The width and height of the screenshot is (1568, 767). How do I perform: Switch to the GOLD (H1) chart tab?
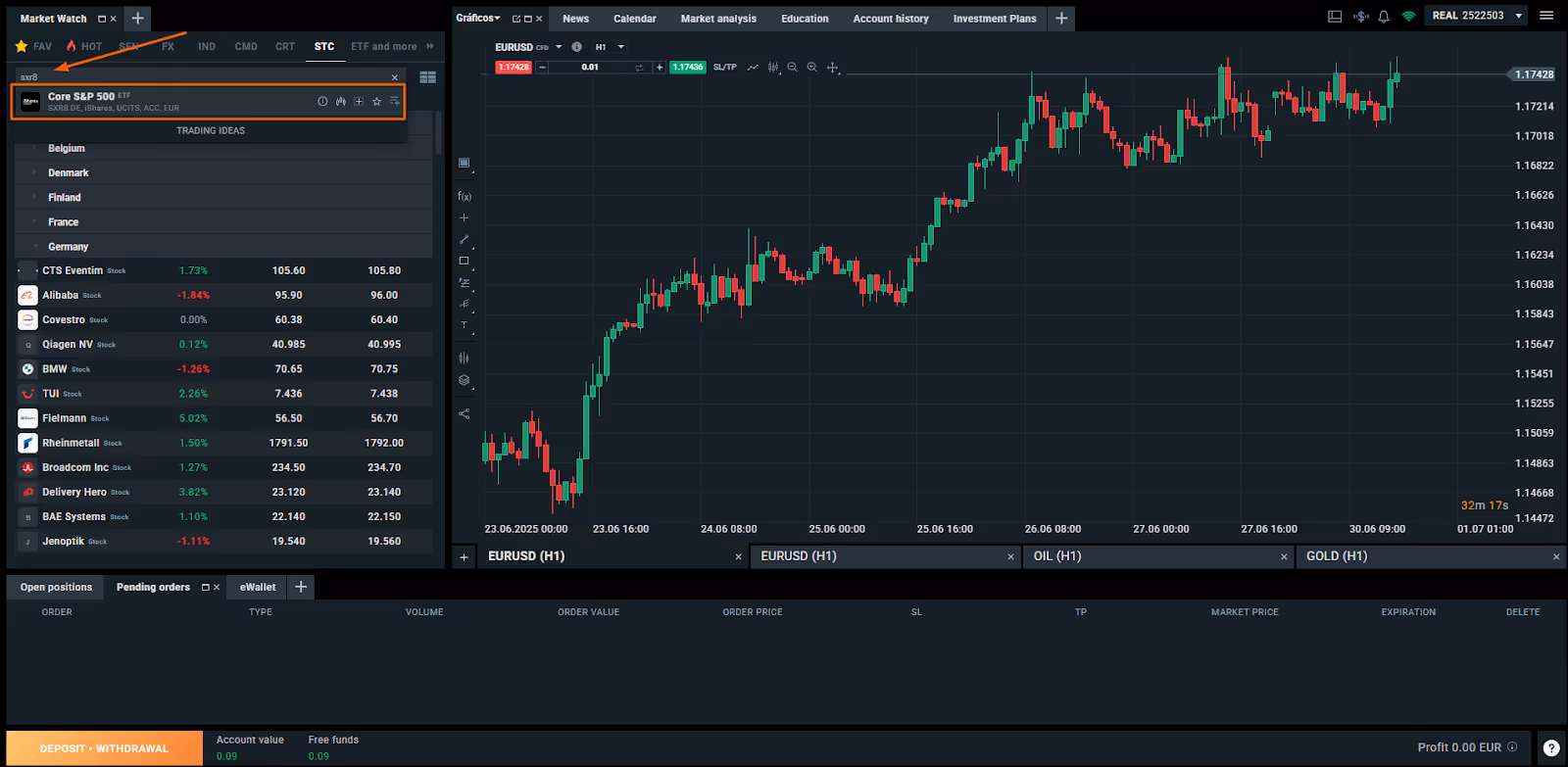[1430, 556]
